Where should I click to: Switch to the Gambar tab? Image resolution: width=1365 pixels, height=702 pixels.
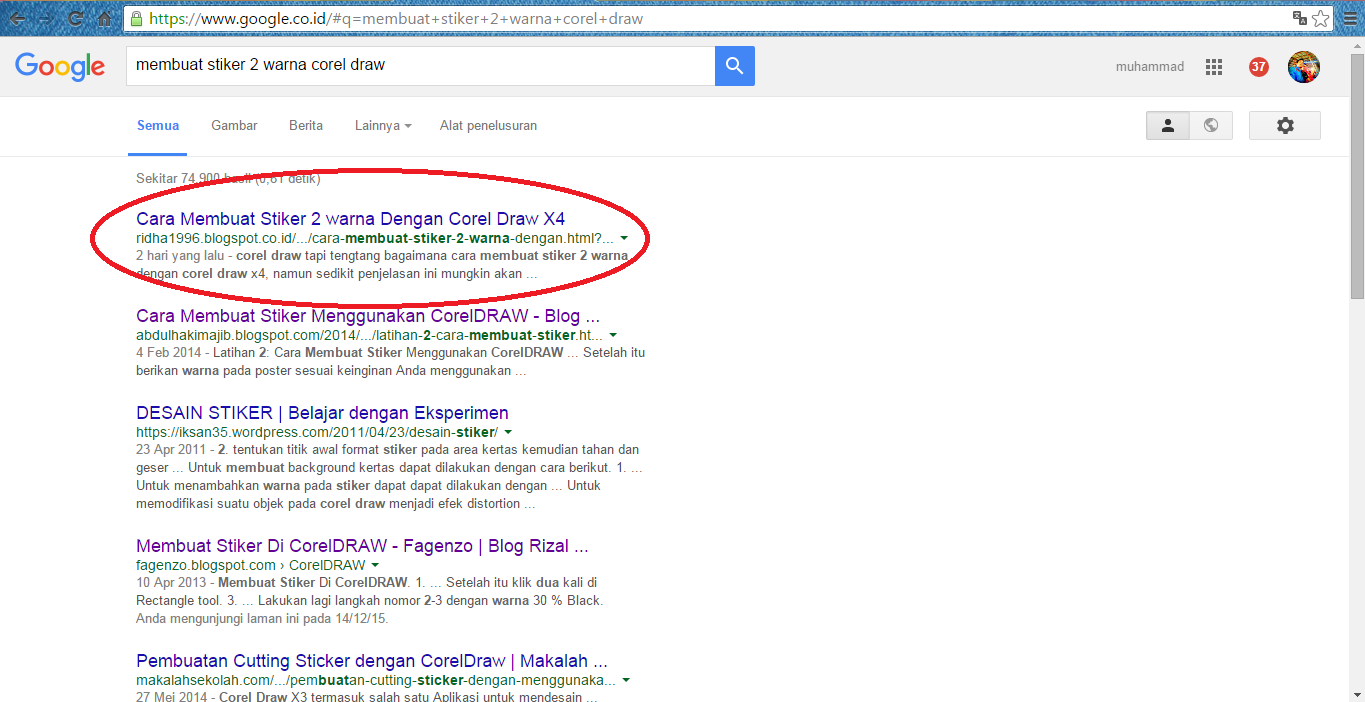coord(234,126)
